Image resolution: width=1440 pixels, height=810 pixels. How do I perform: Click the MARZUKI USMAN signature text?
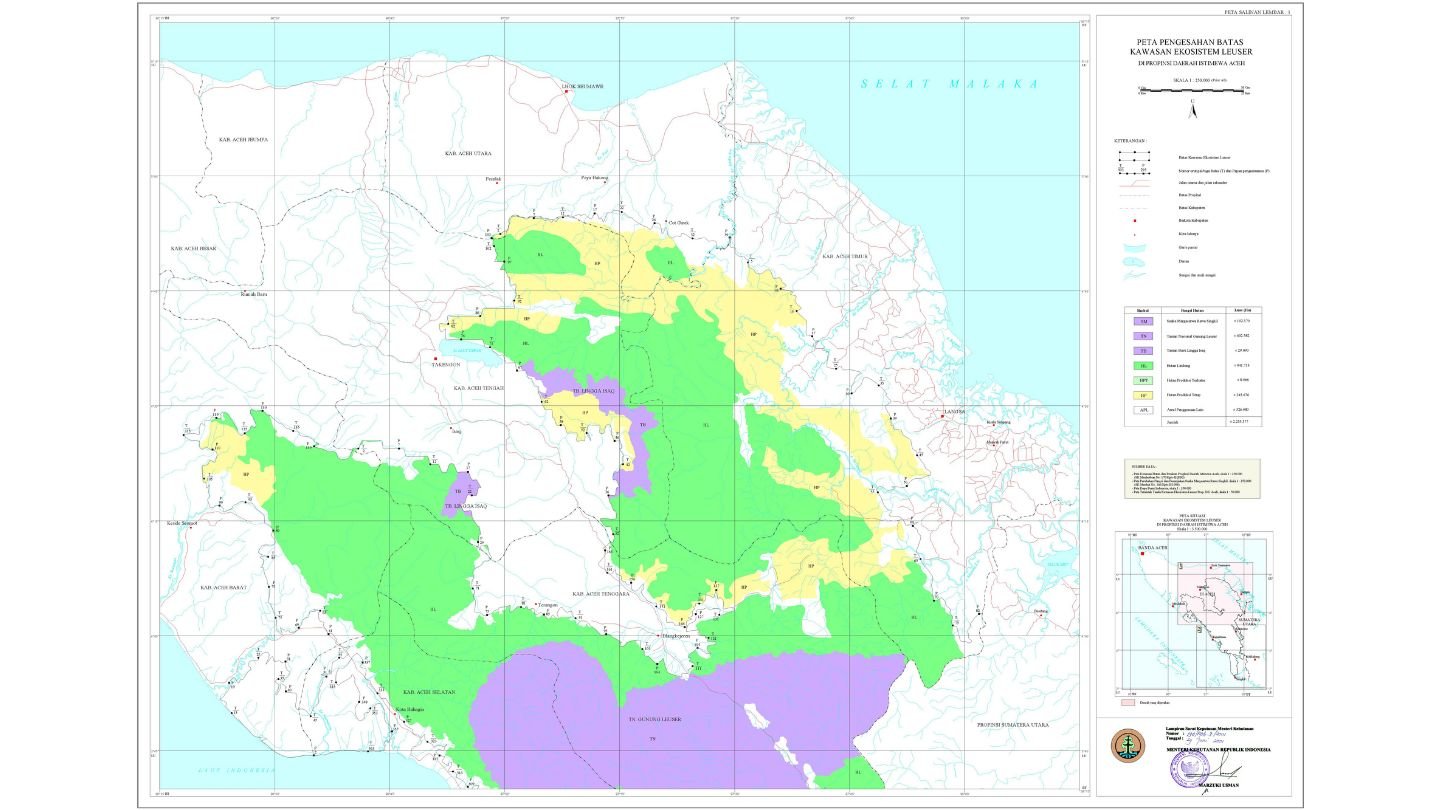click(x=1219, y=785)
